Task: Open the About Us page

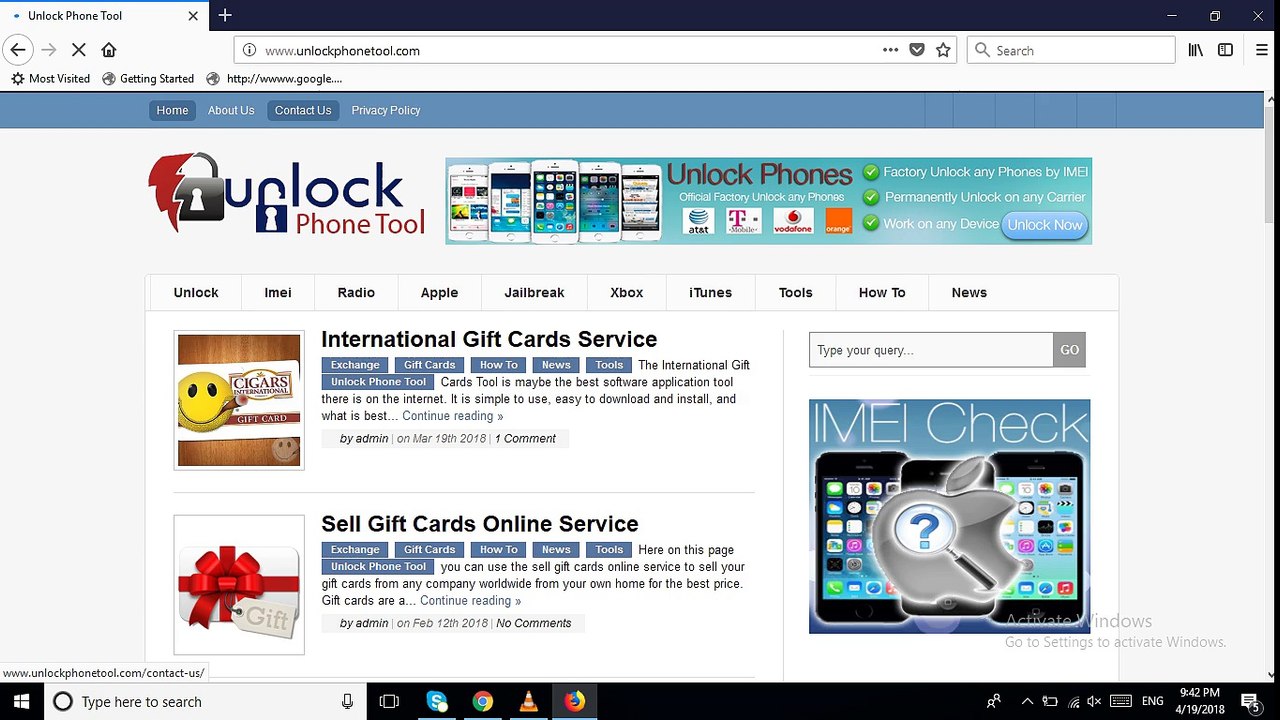Action: pyautogui.click(x=231, y=110)
